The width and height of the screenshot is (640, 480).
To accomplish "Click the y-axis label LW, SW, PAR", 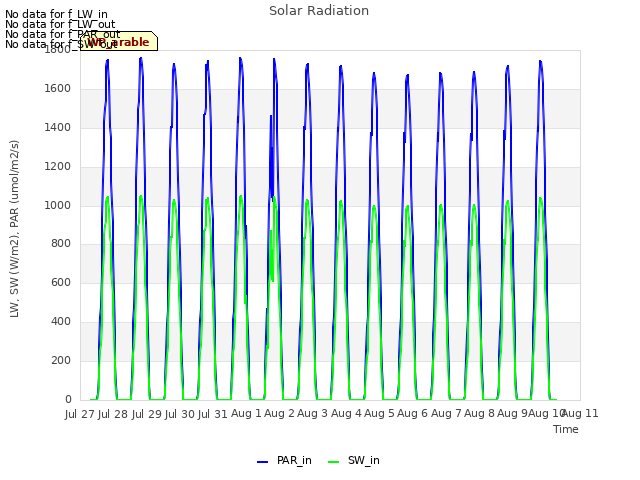I will click(14, 229).
